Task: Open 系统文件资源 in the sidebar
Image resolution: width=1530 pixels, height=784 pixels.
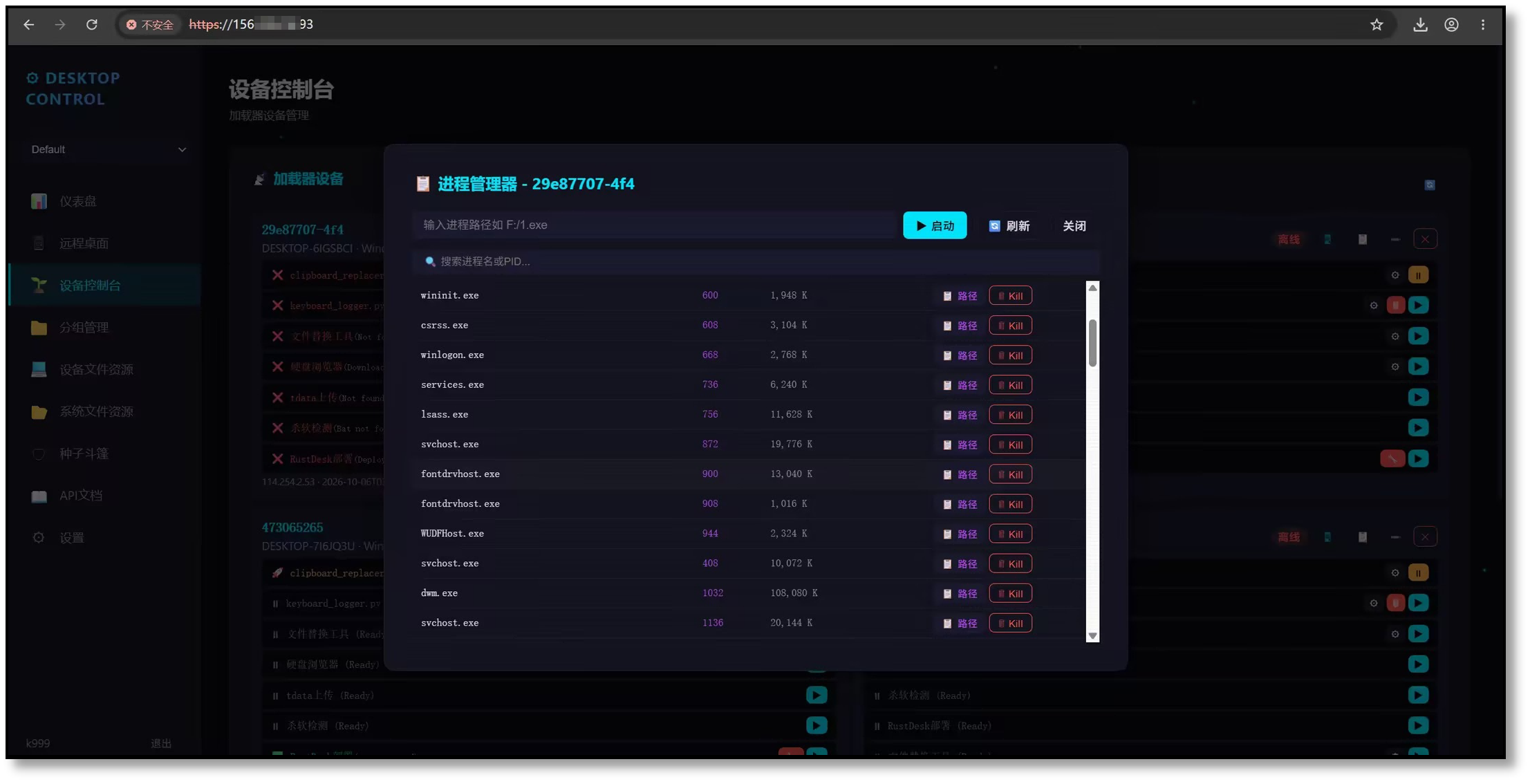Action: tap(104, 412)
